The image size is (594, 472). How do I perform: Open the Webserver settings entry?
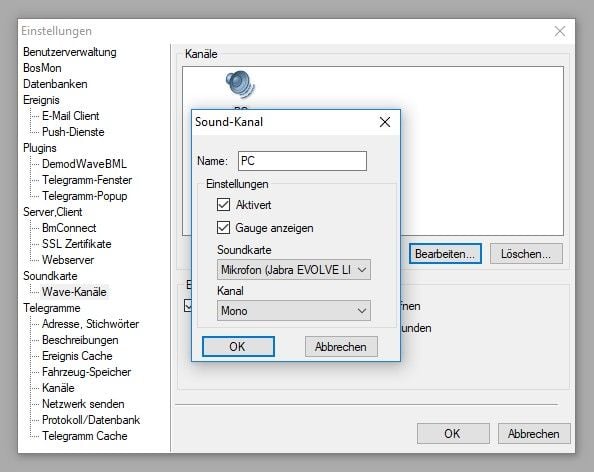tap(68, 260)
